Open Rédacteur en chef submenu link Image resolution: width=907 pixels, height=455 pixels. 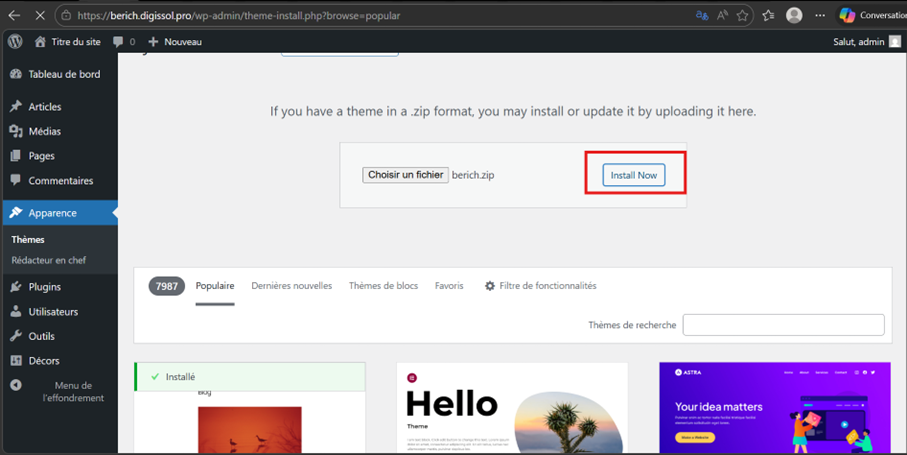click(x=48, y=260)
